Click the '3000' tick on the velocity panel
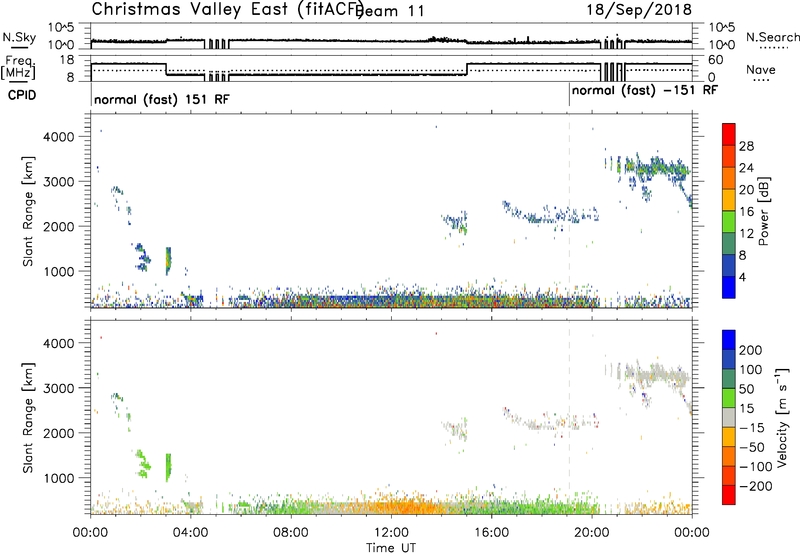Viewport: 800px width, 554px height. (61, 388)
